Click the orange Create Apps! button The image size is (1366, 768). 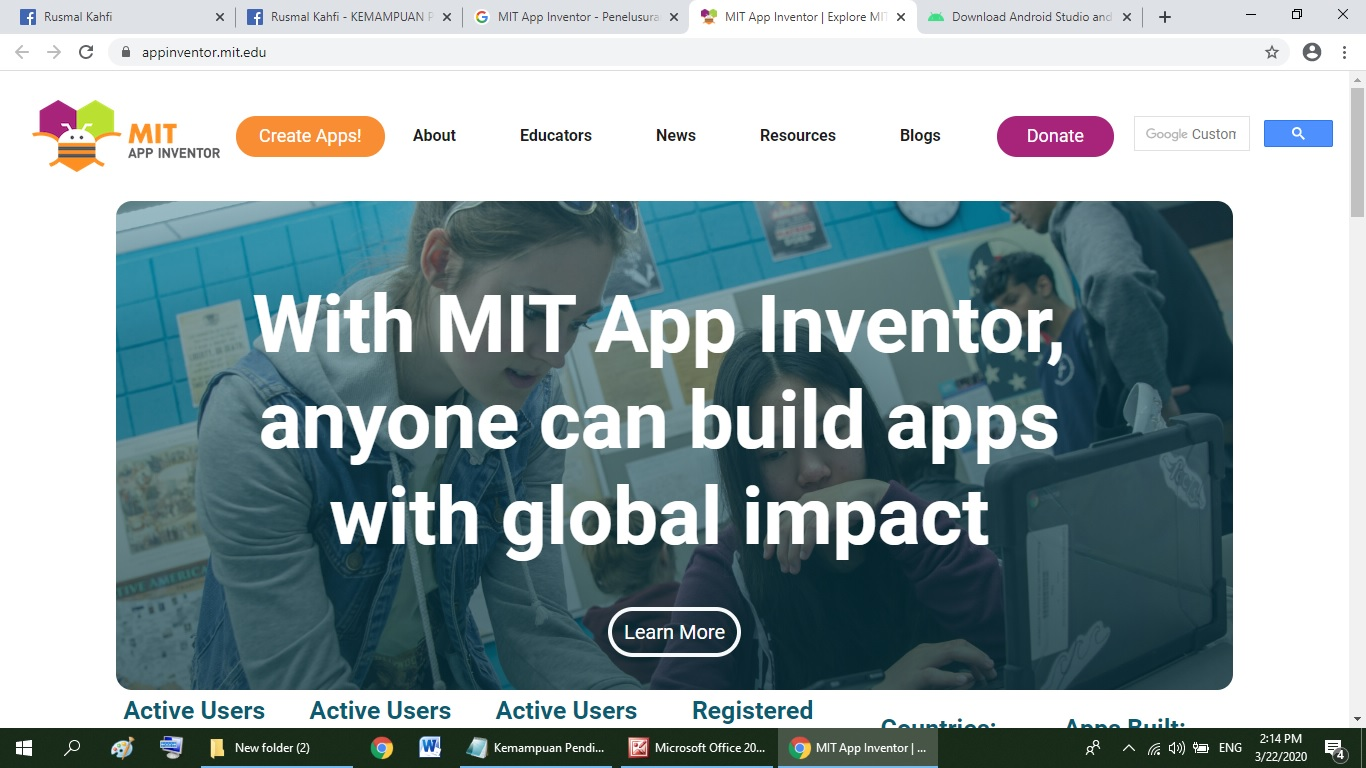tap(310, 136)
